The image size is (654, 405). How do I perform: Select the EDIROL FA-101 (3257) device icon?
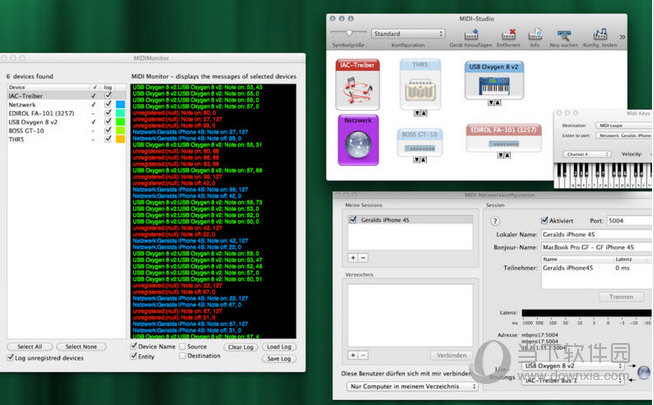pos(504,138)
